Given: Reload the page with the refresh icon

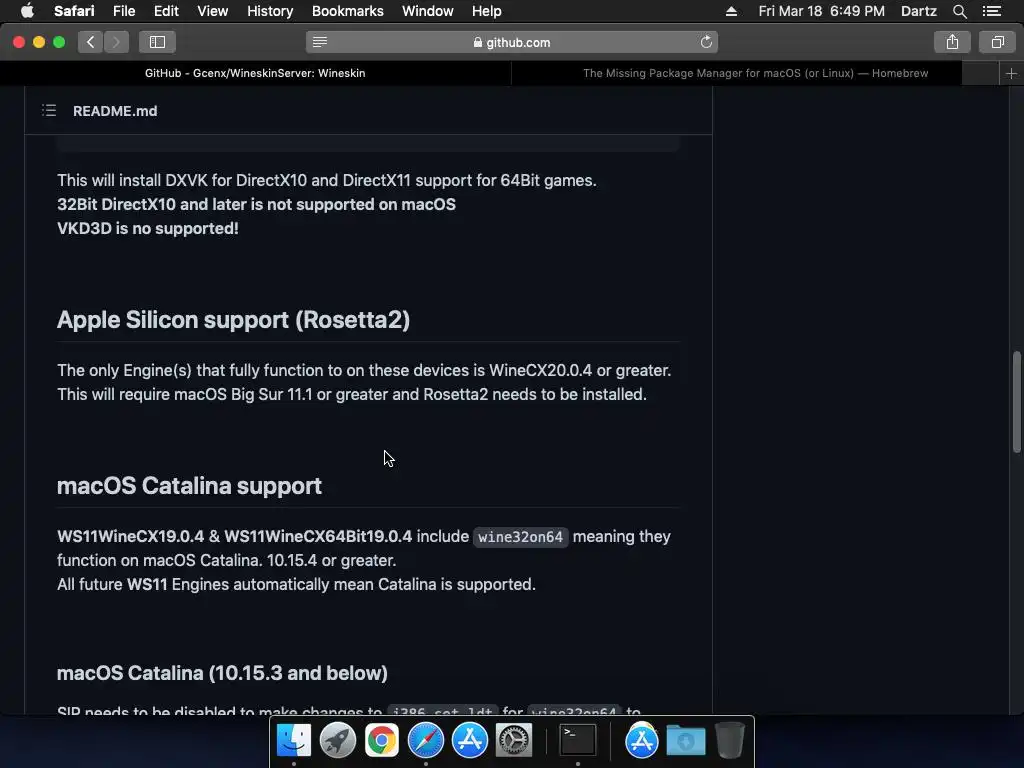Looking at the screenshot, I should pyautogui.click(x=706, y=42).
